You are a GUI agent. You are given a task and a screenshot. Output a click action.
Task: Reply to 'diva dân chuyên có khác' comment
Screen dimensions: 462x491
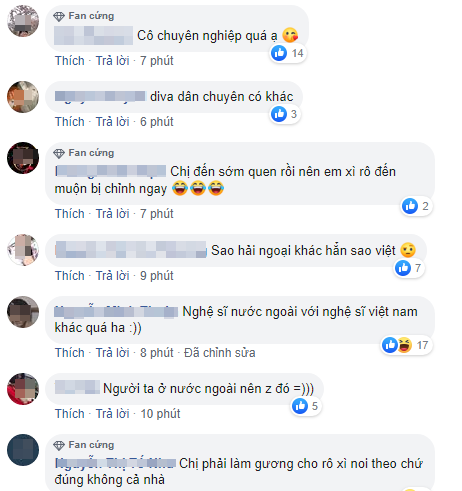(112, 122)
